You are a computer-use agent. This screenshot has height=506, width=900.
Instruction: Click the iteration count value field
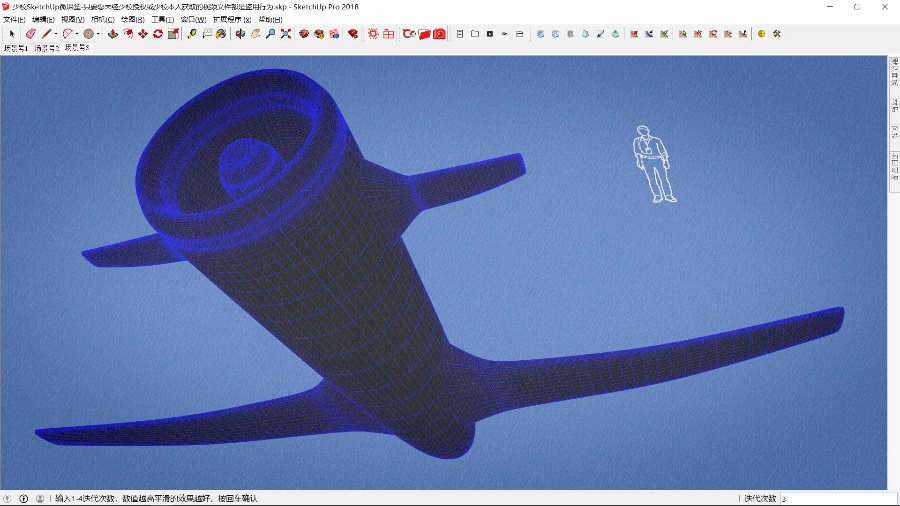838,499
